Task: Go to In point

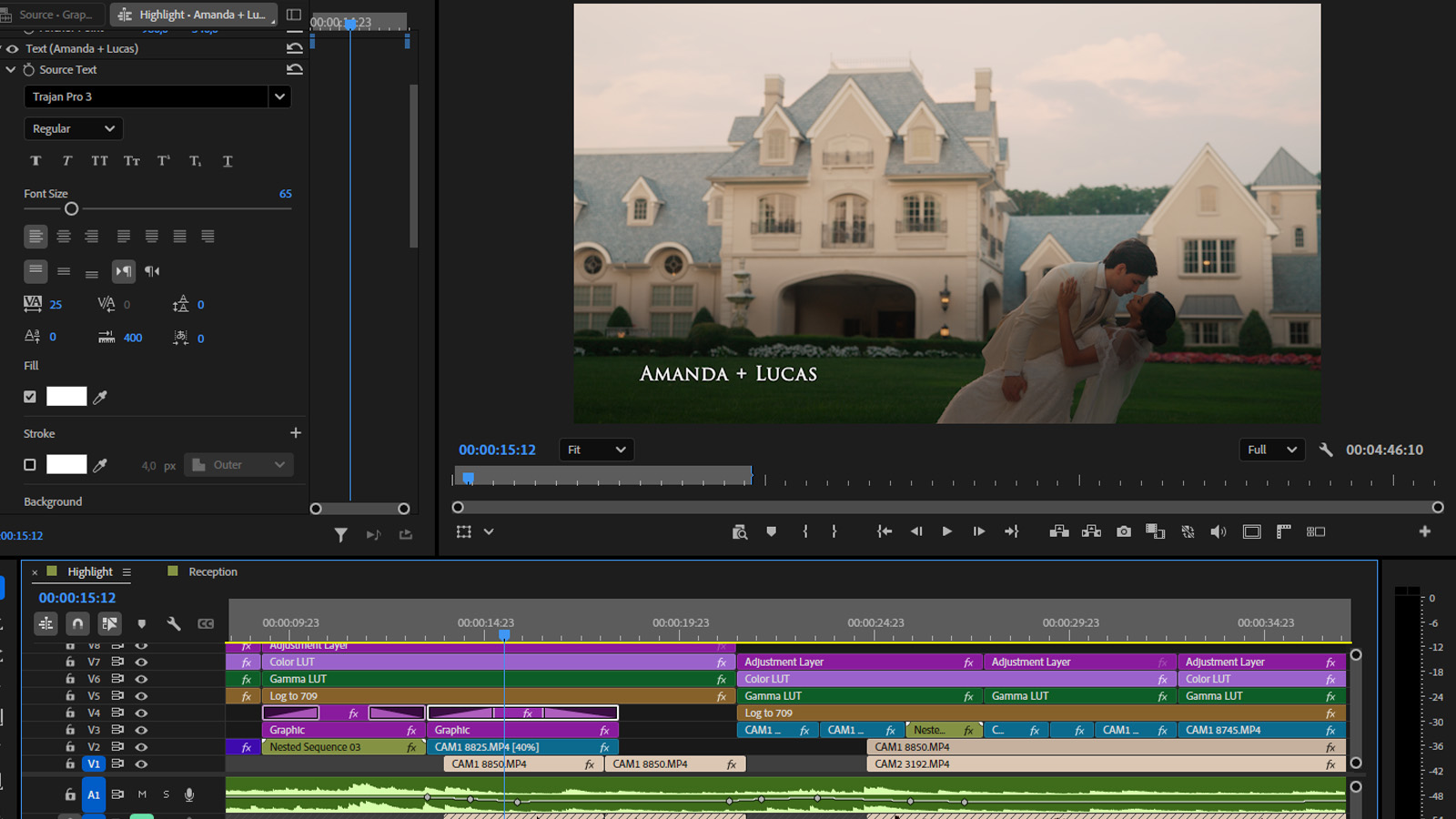Action: (884, 531)
